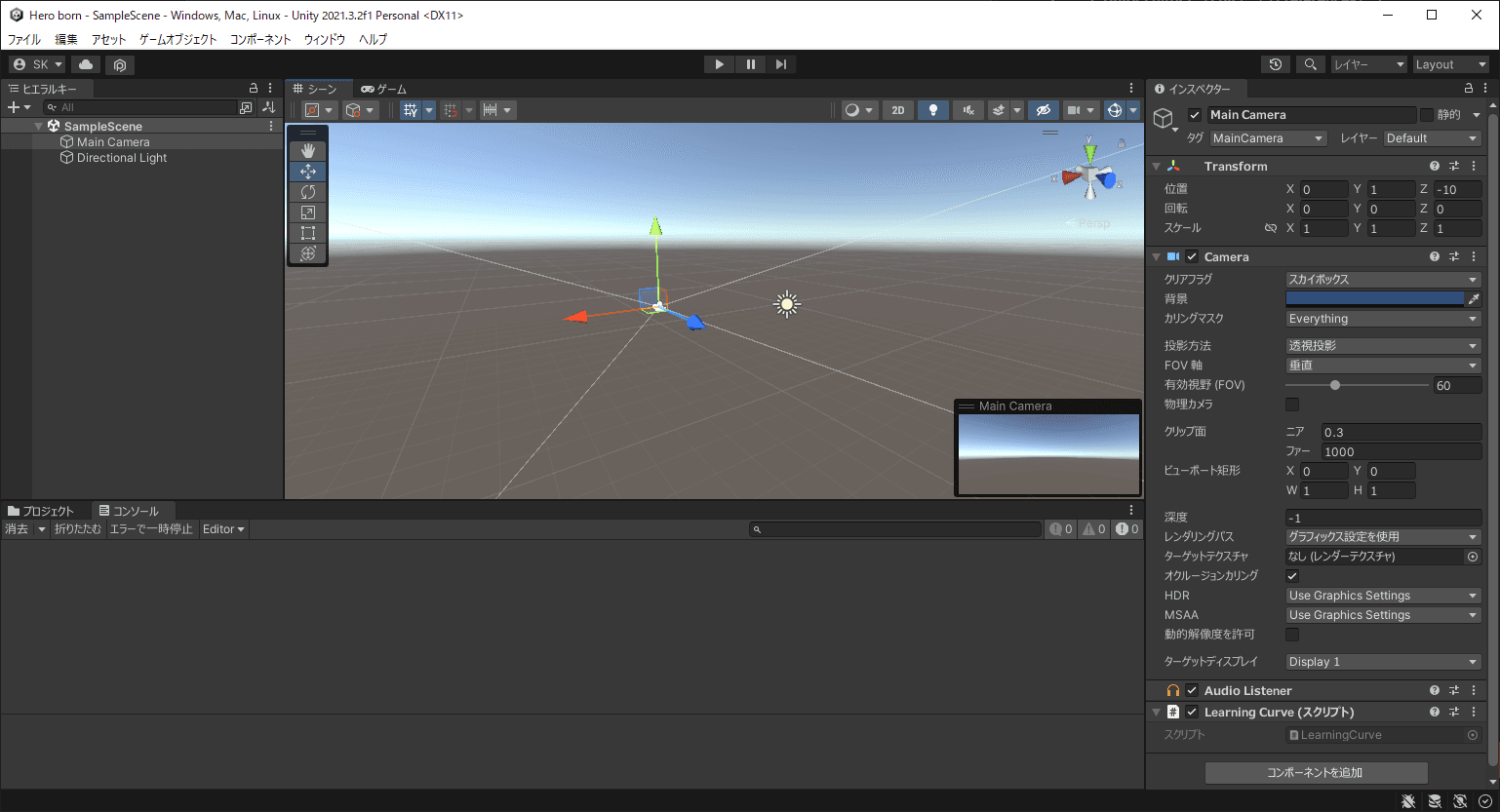
Task: Click the background color eyedropper
Action: [1474, 299]
